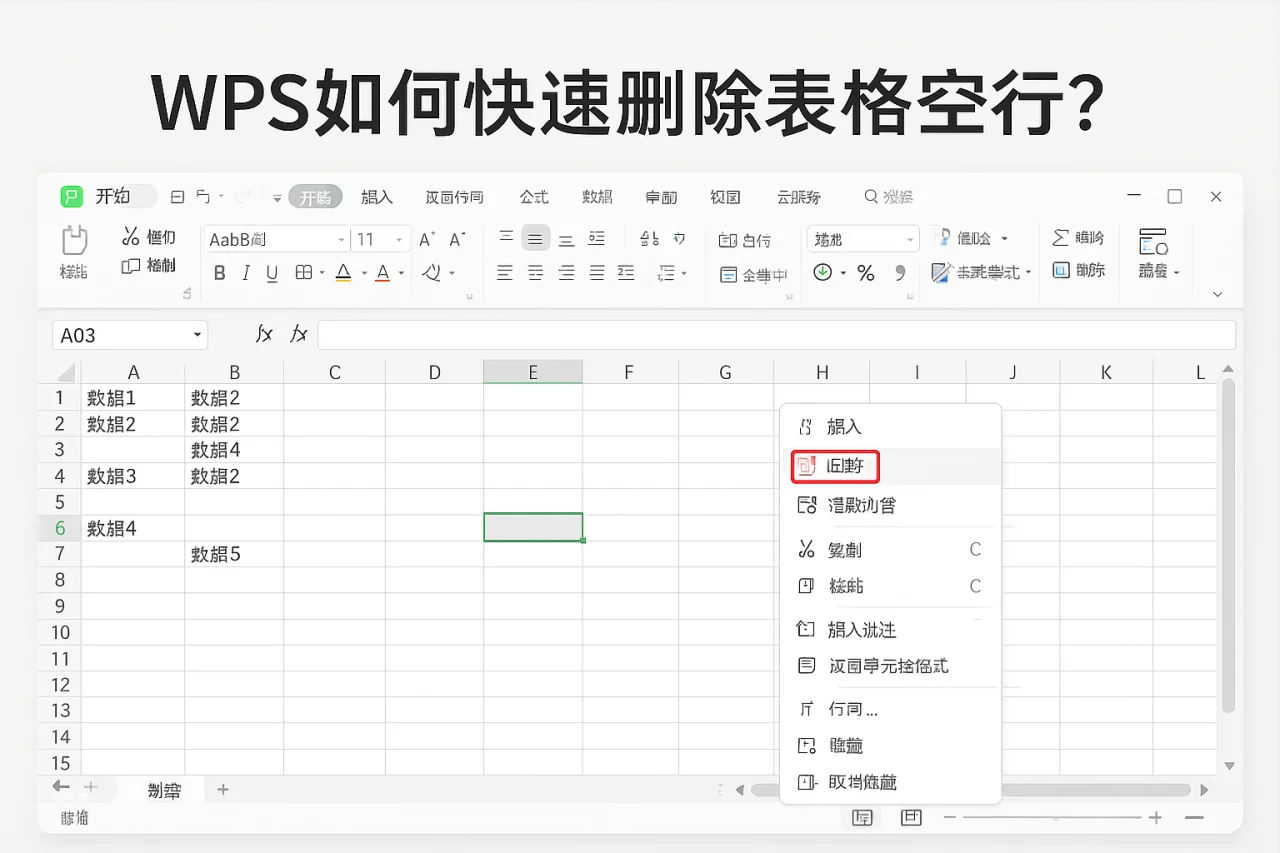Click the AutoSum icon in the ribbon
The height and width of the screenshot is (853, 1280).
[1062, 237]
